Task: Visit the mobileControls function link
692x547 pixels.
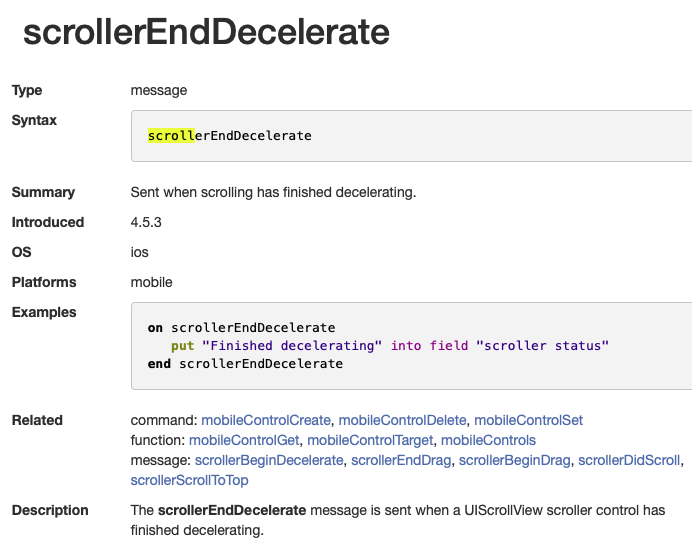Action: click(488, 440)
